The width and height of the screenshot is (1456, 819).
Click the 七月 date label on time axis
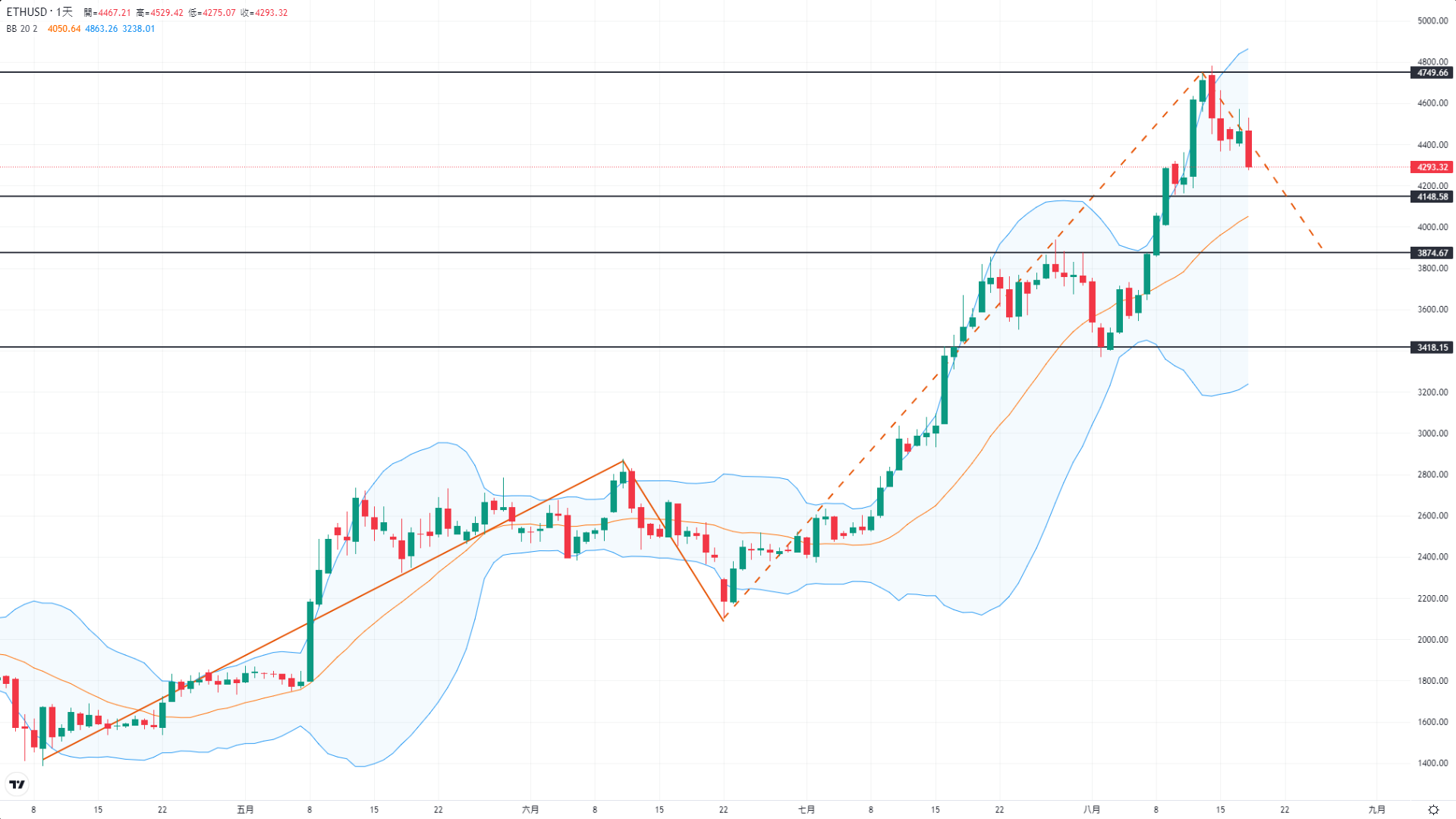pos(807,810)
